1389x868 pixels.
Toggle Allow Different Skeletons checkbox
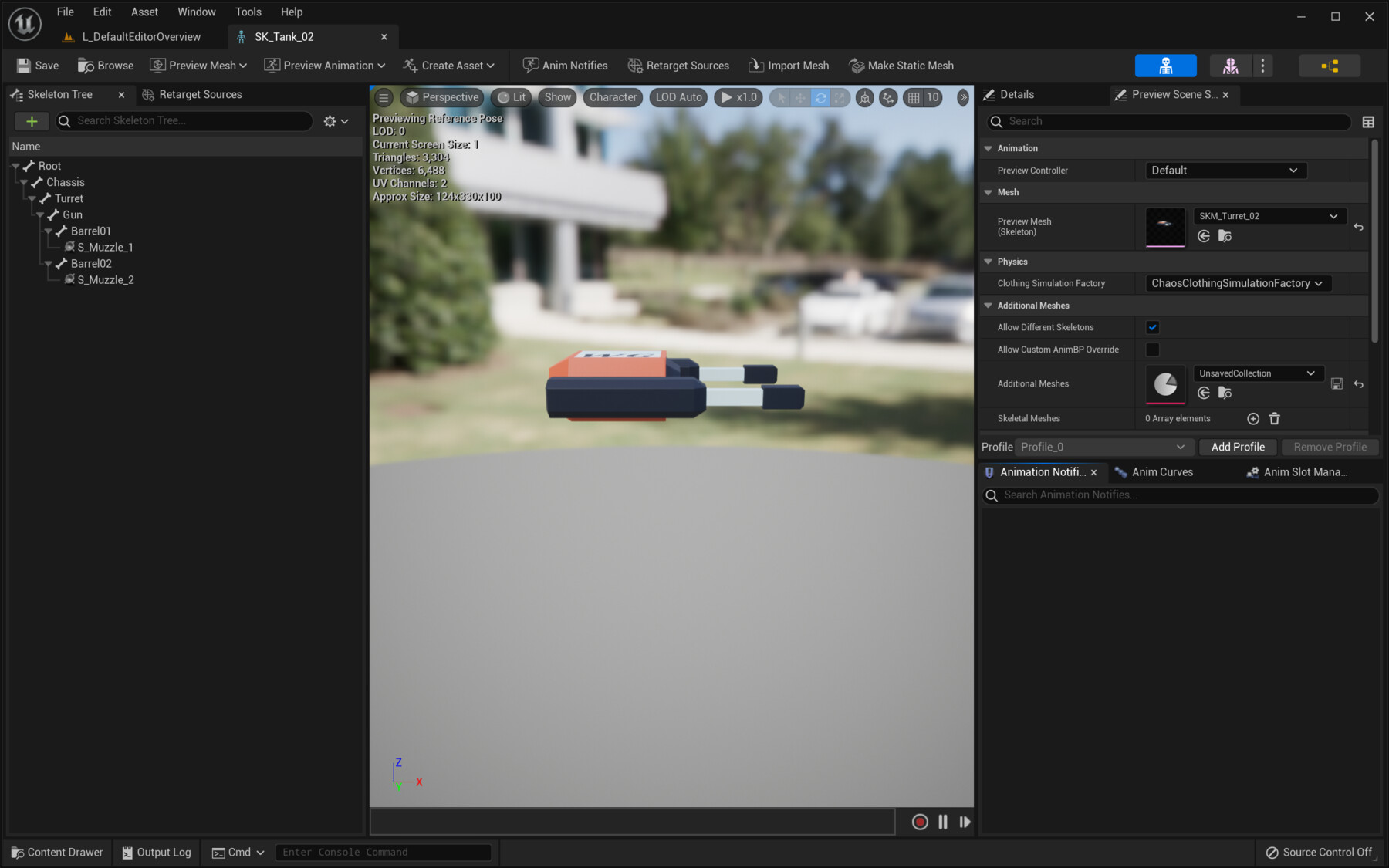coord(1153,328)
